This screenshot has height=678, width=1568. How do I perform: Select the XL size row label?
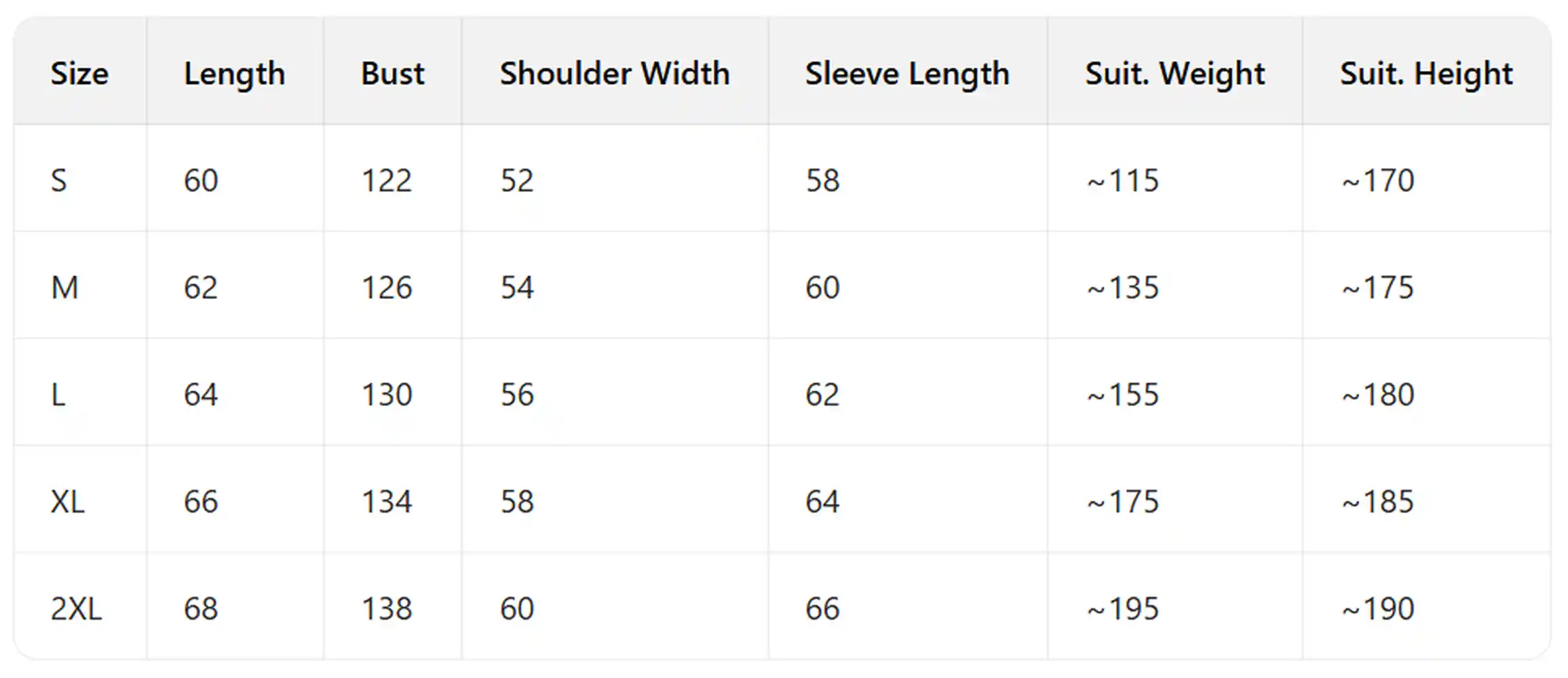pos(67,502)
